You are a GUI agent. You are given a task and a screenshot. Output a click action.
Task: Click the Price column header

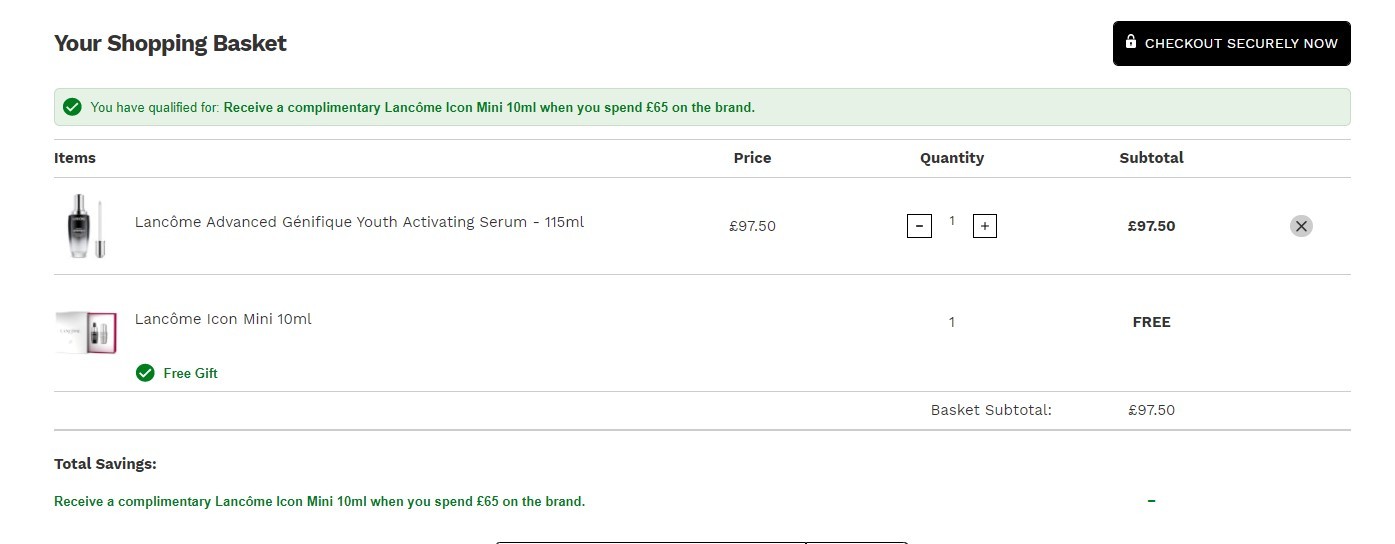coord(753,158)
